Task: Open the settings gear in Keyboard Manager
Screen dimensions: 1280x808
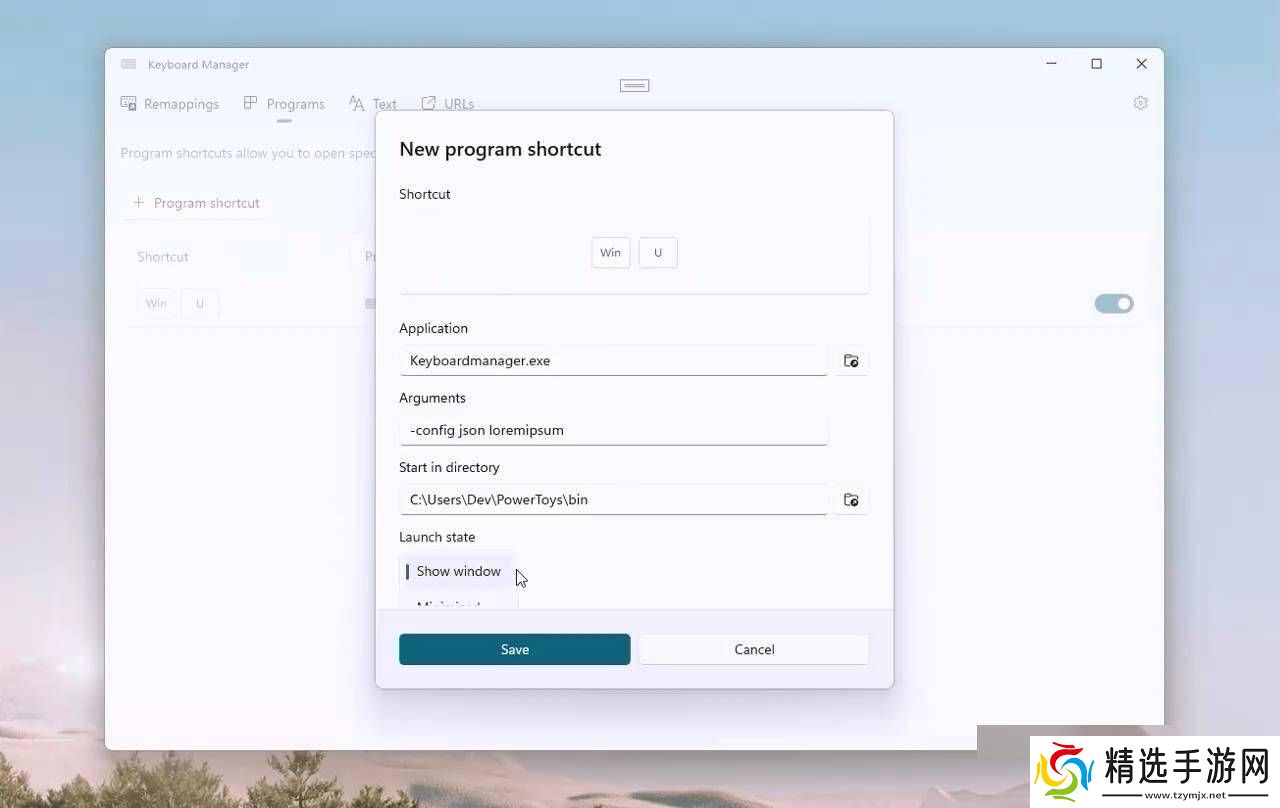Action: coord(1140,103)
